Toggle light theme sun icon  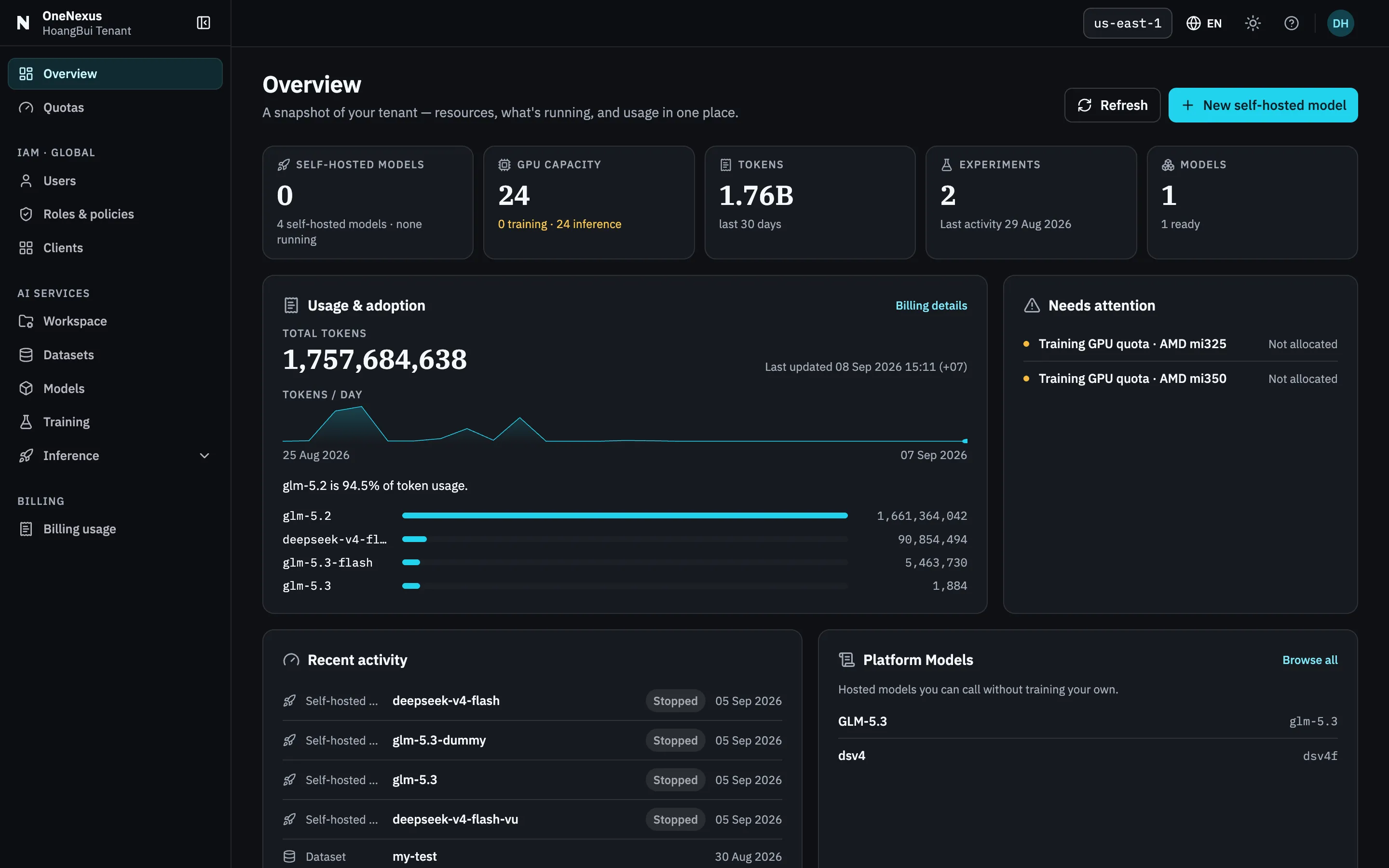click(1253, 24)
